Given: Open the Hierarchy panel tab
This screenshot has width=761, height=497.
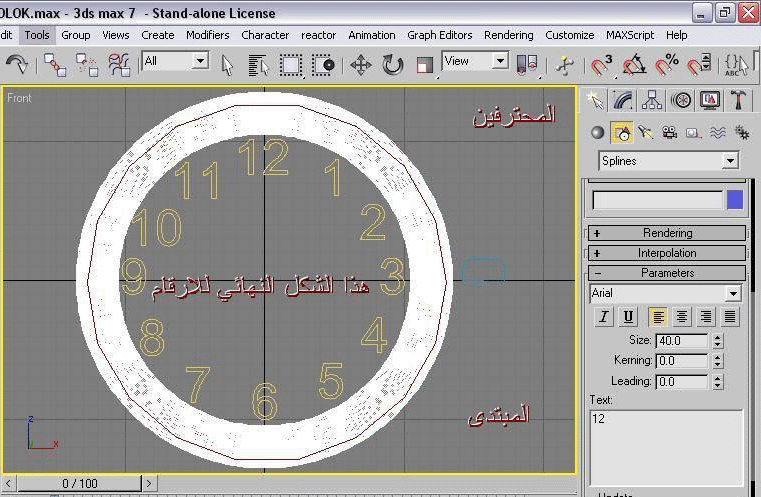Looking at the screenshot, I should (x=652, y=100).
